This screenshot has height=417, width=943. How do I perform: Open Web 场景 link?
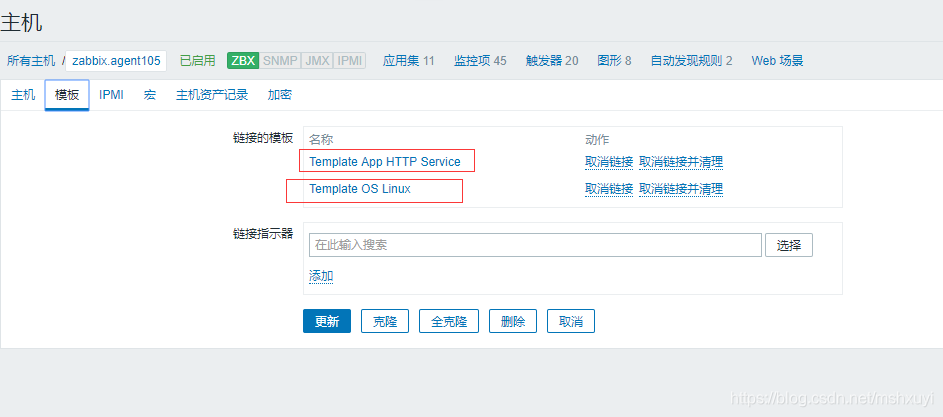click(x=777, y=61)
